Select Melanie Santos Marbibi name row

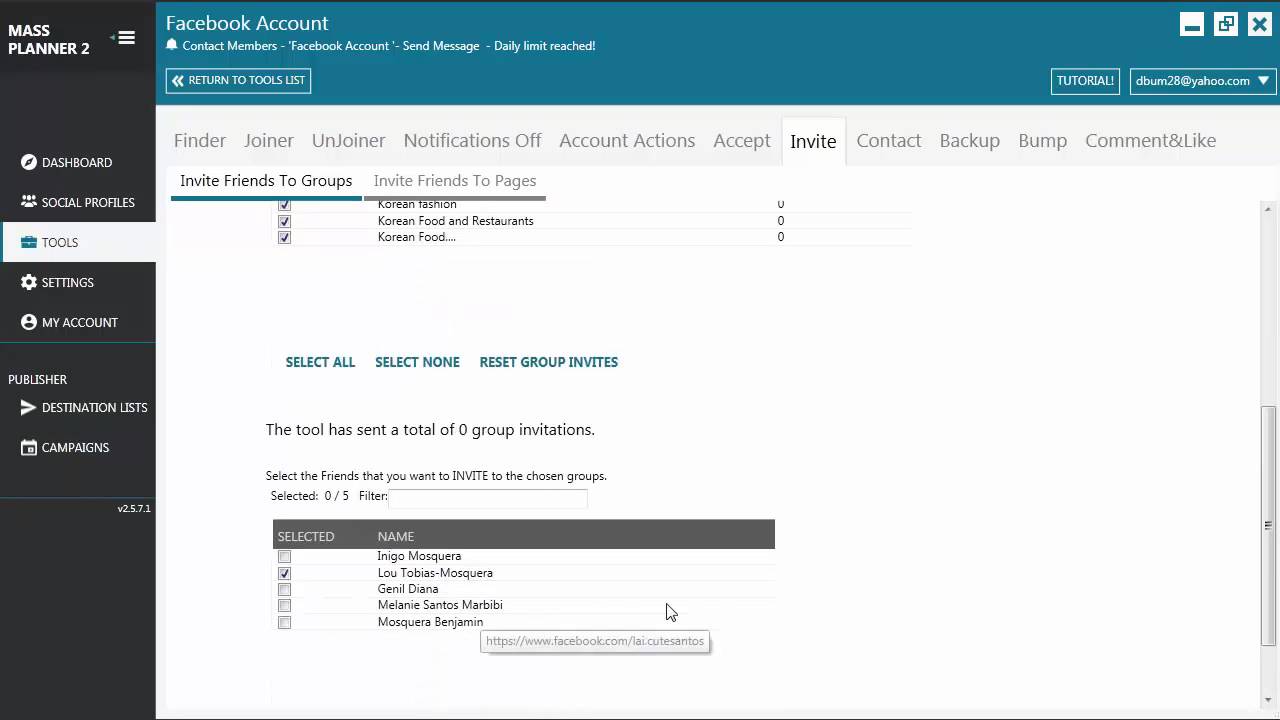coord(440,605)
